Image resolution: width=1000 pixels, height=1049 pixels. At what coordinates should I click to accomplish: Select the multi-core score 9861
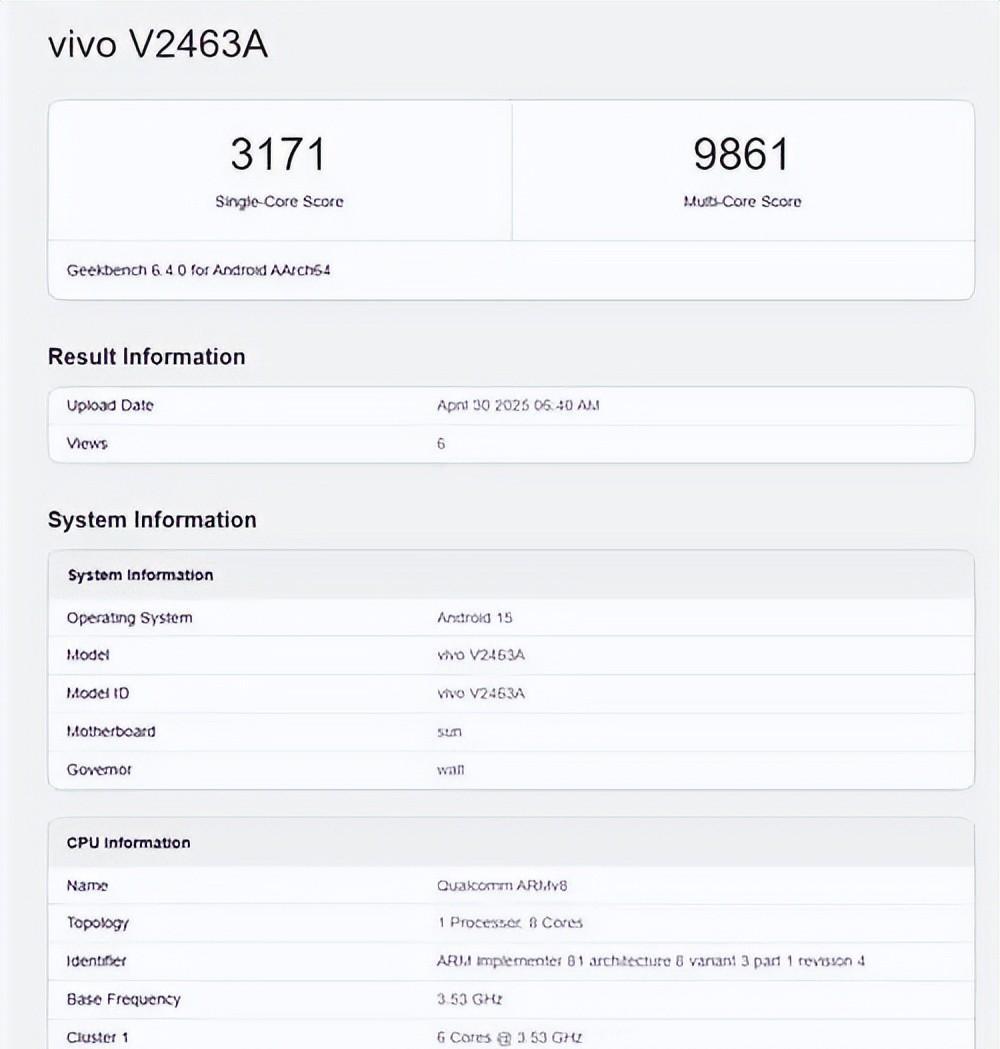[x=741, y=154]
